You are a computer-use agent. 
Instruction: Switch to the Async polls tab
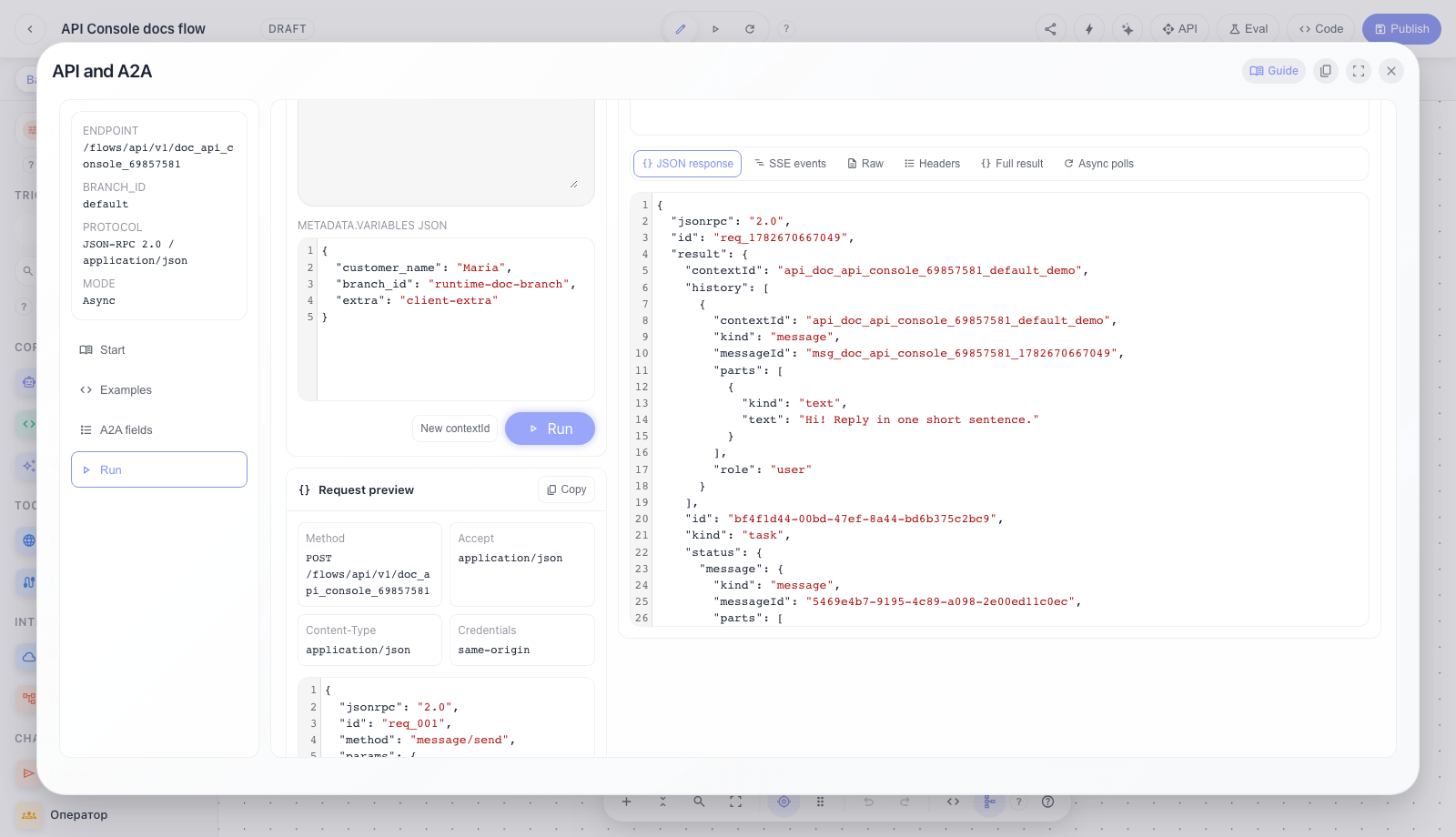click(1098, 164)
